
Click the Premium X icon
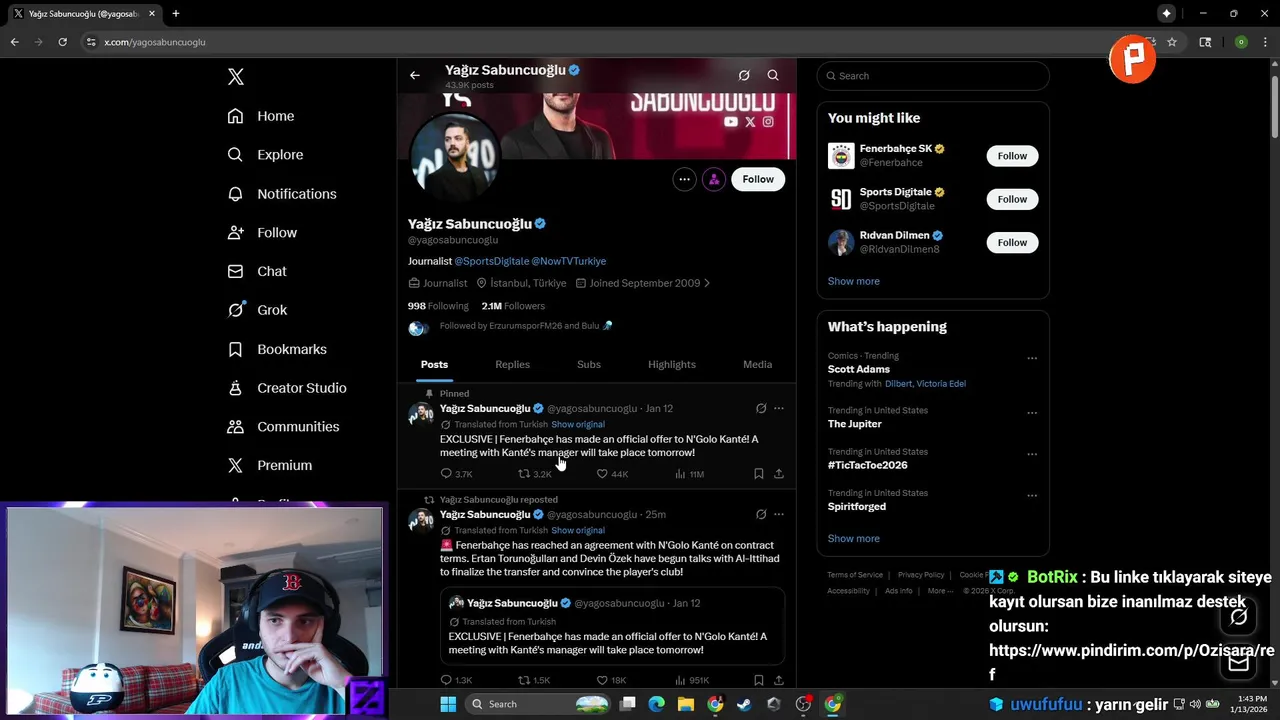coord(235,465)
